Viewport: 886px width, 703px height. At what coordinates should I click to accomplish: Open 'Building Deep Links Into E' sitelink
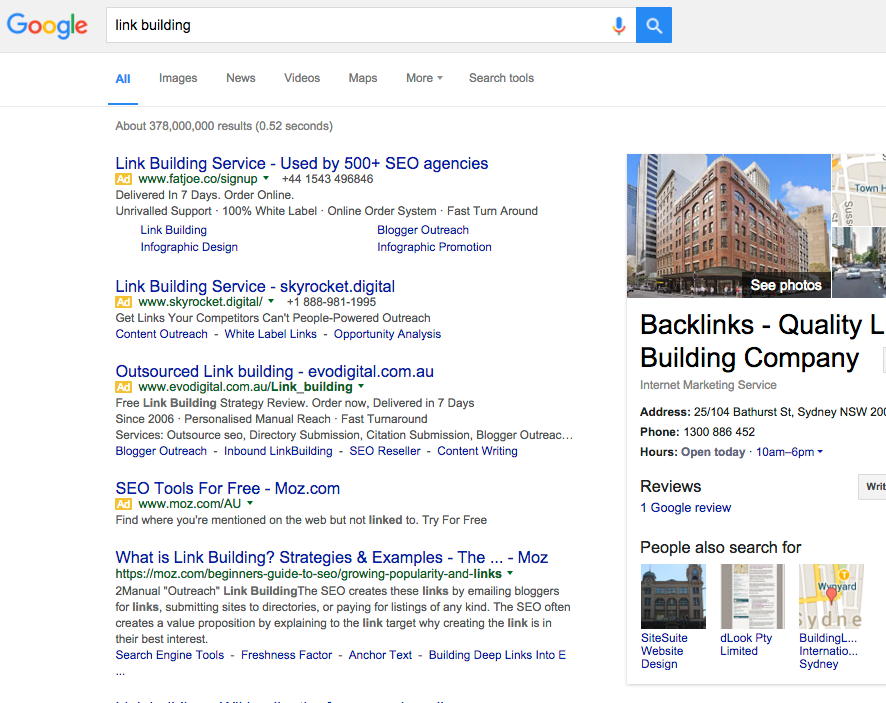point(497,655)
